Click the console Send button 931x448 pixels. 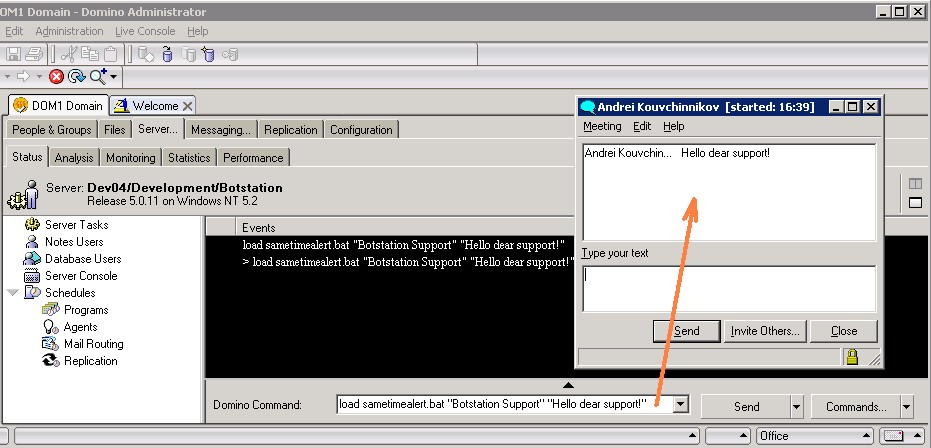746,407
